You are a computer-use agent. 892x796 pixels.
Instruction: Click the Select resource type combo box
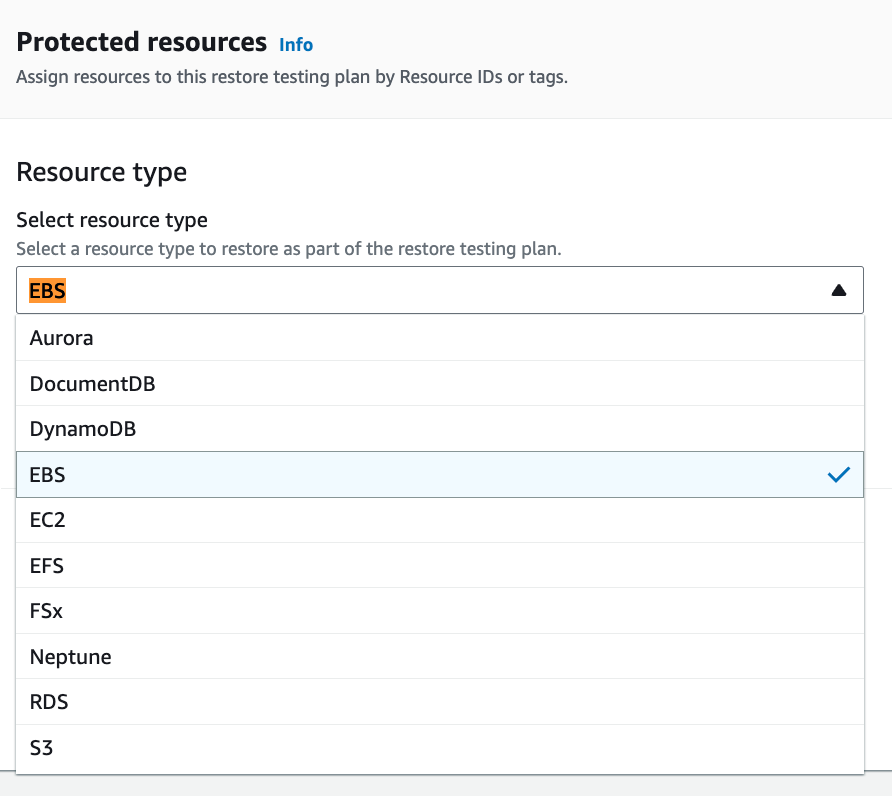point(440,290)
